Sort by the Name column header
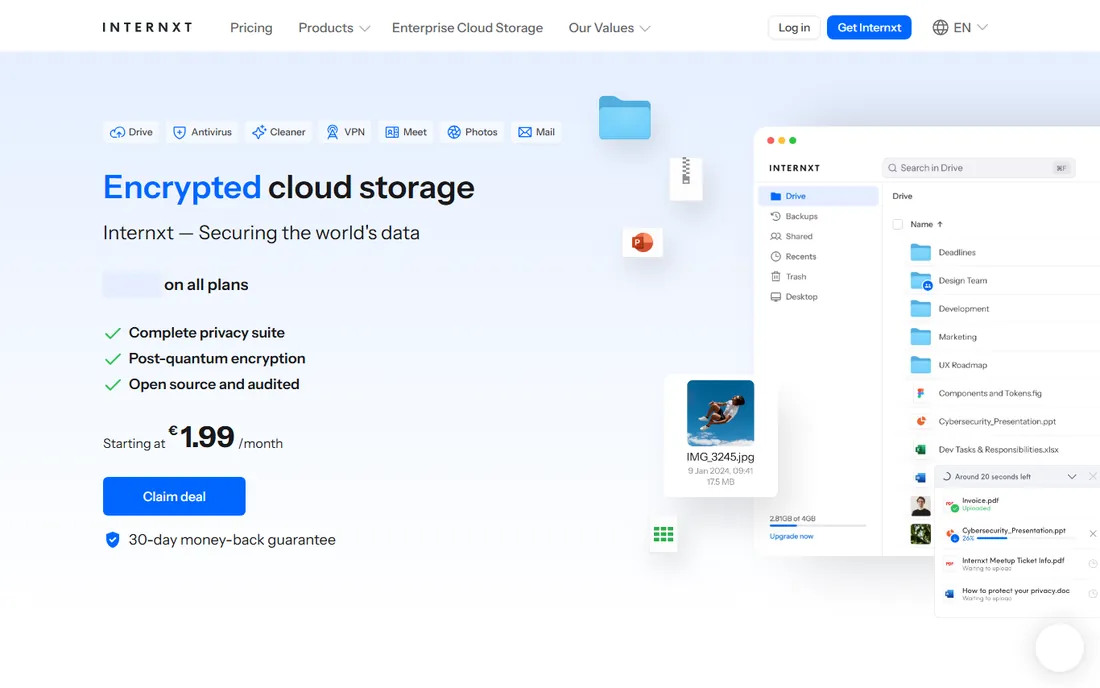Screen dimensions: 1100x688 coord(926,224)
